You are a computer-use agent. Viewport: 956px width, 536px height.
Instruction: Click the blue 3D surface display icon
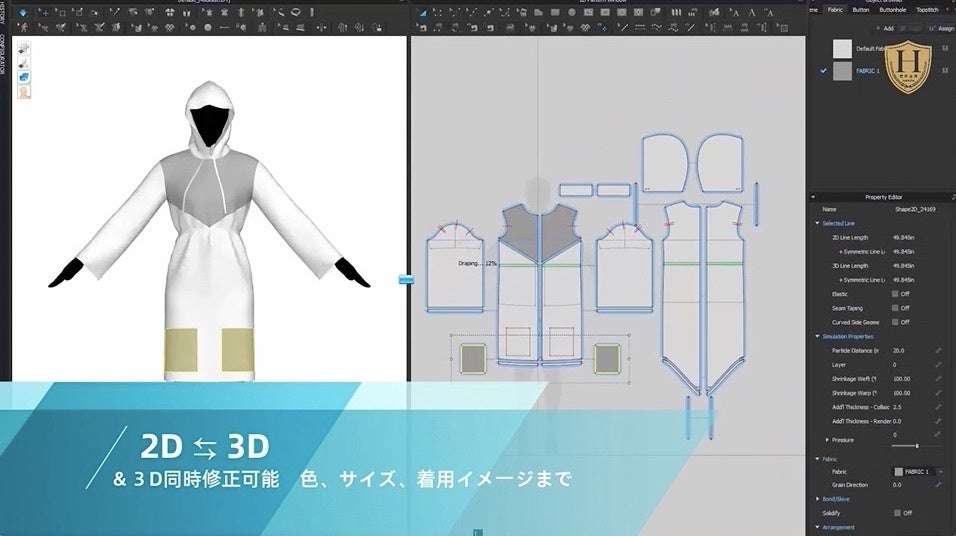click(x=24, y=77)
